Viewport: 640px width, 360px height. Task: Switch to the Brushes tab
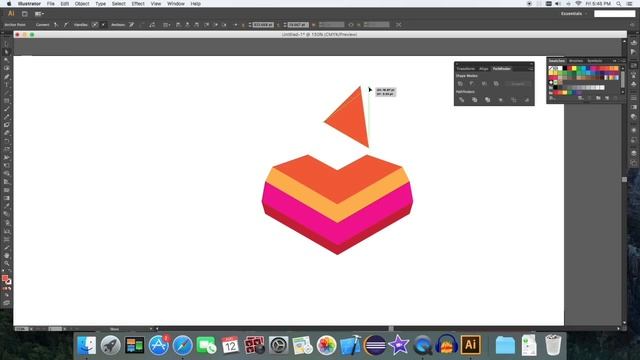pyautogui.click(x=576, y=61)
